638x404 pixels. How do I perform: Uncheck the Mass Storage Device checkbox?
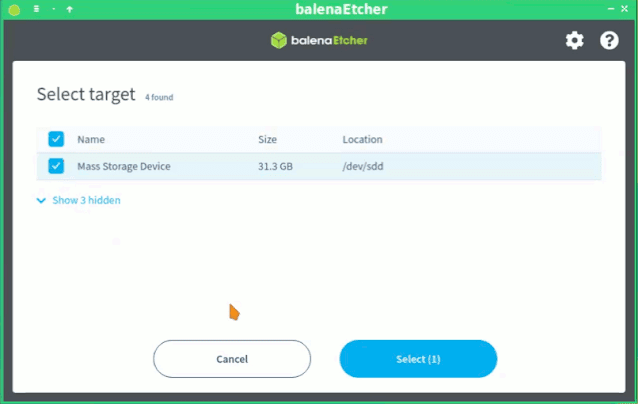56,166
